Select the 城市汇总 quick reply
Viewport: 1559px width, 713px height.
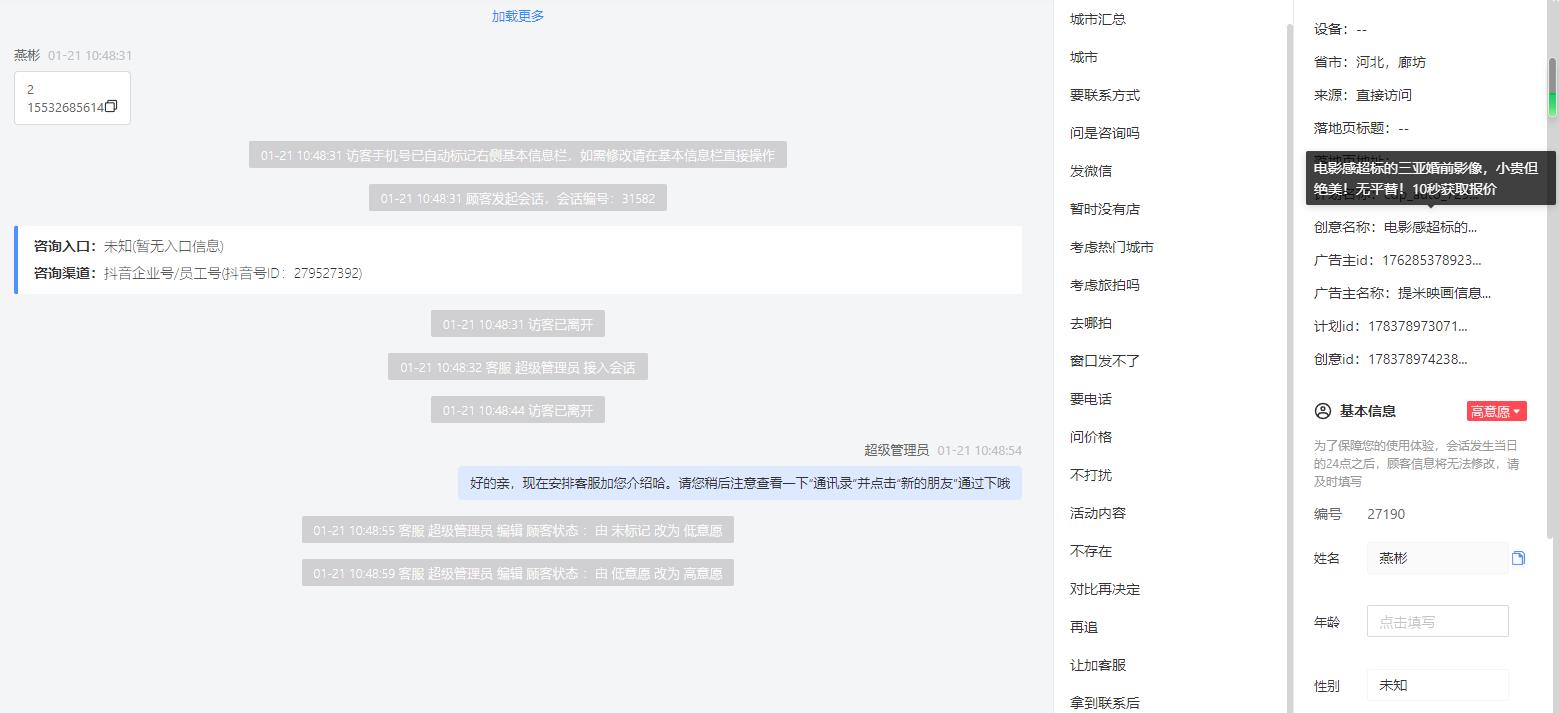pos(1098,19)
